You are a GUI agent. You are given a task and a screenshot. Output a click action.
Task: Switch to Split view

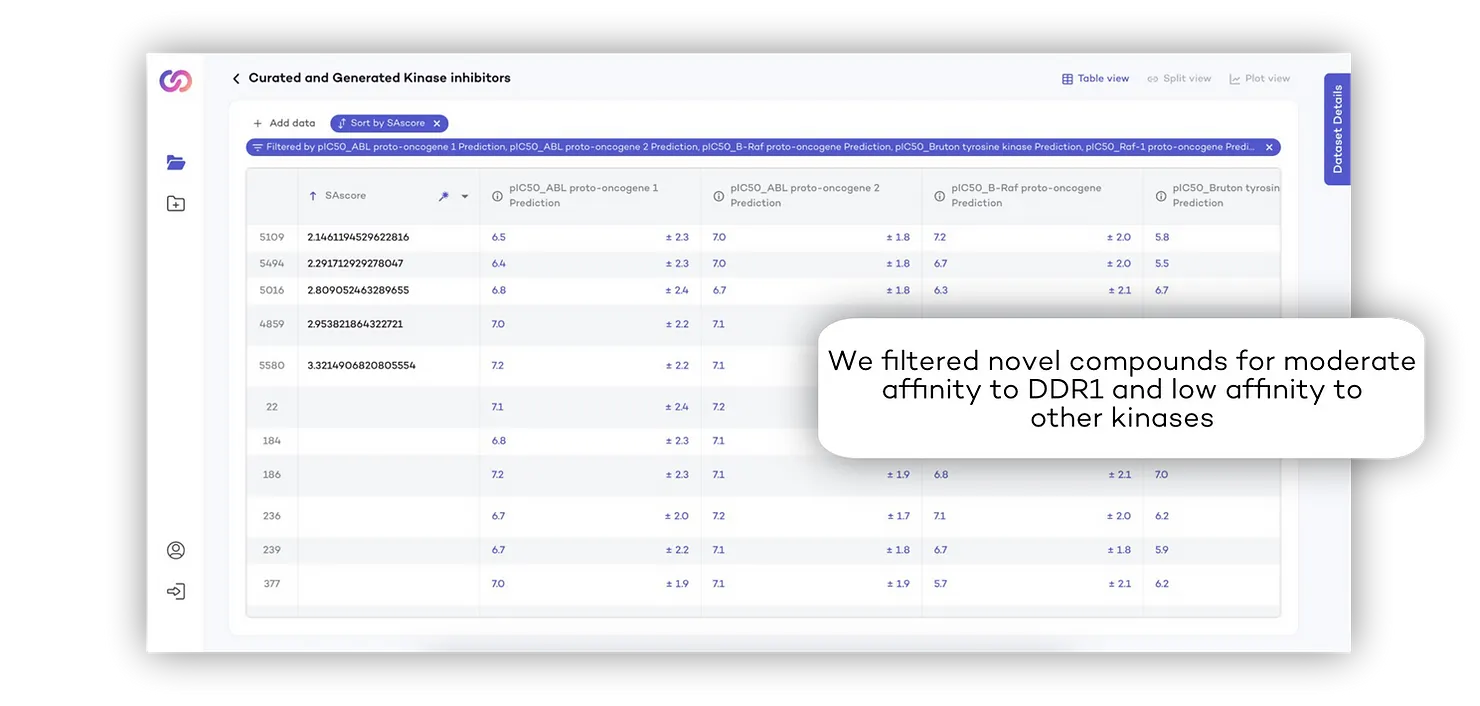(1179, 78)
